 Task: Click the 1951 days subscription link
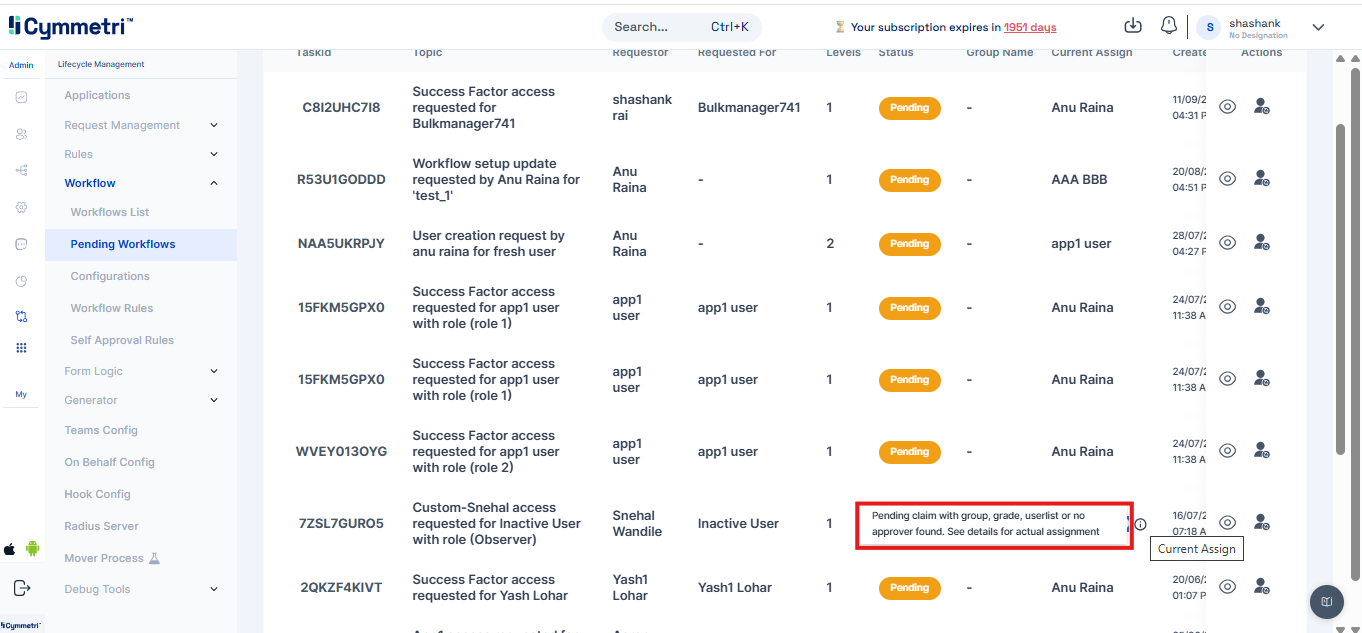[1030, 27]
